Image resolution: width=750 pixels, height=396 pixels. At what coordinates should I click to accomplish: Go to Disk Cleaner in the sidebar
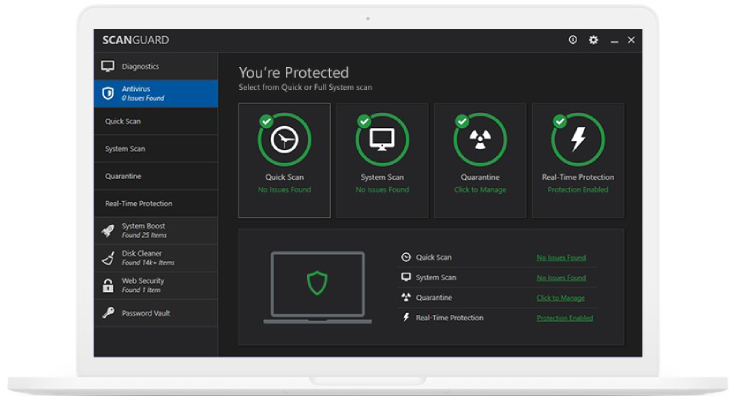156,258
